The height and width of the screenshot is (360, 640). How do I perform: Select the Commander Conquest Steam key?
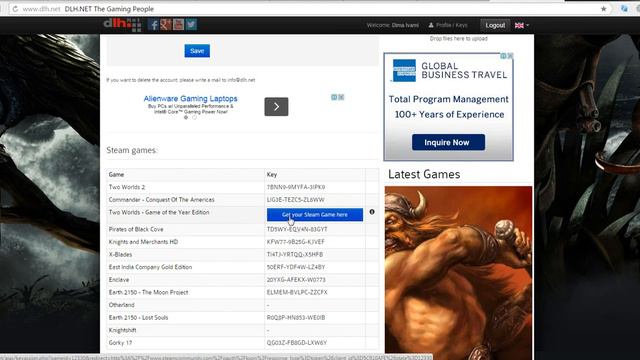coord(296,200)
